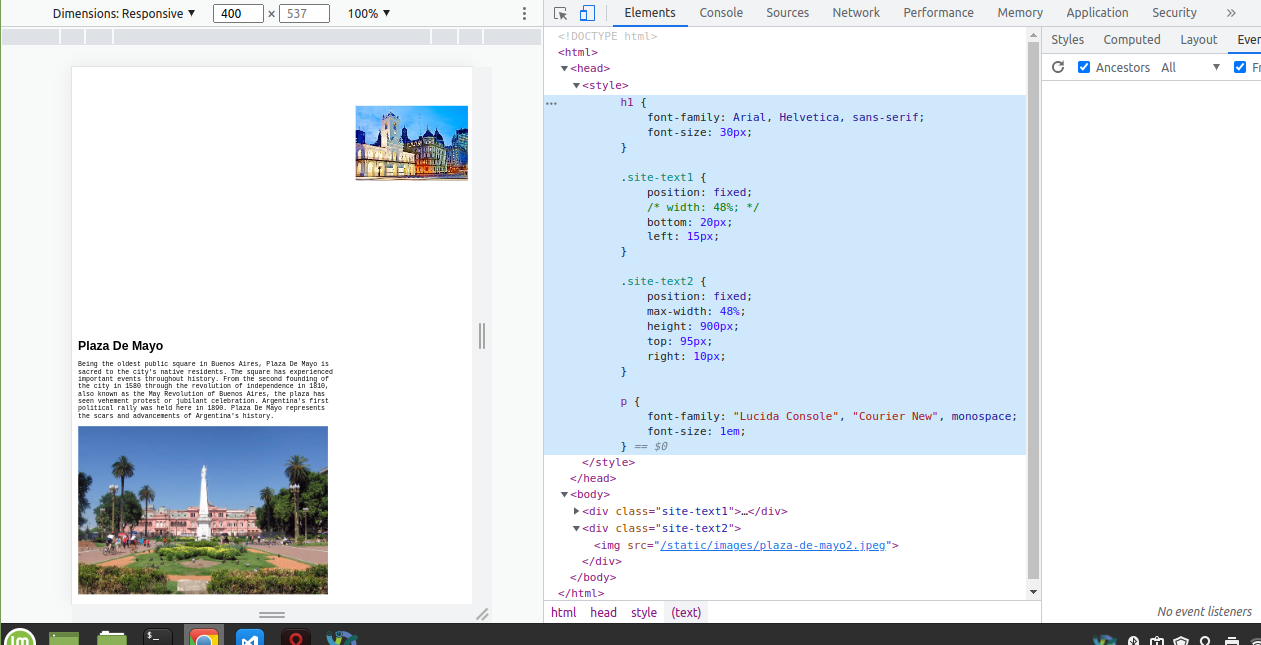Image resolution: width=1261 pixels, height=645 pixels.
Task: Grab the corner viewport resize handle
Action: coord(482,614)
